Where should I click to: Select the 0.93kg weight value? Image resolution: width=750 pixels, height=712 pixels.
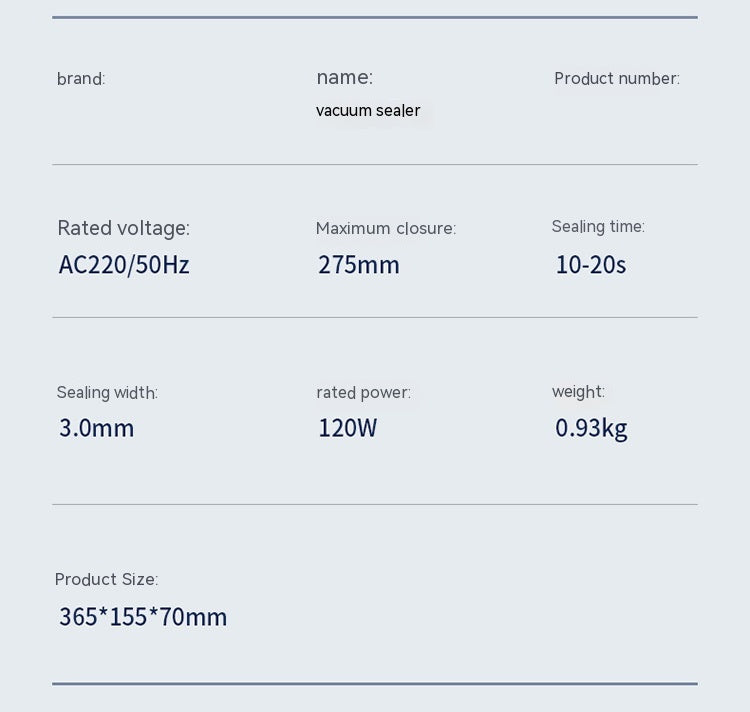point(591,428)
